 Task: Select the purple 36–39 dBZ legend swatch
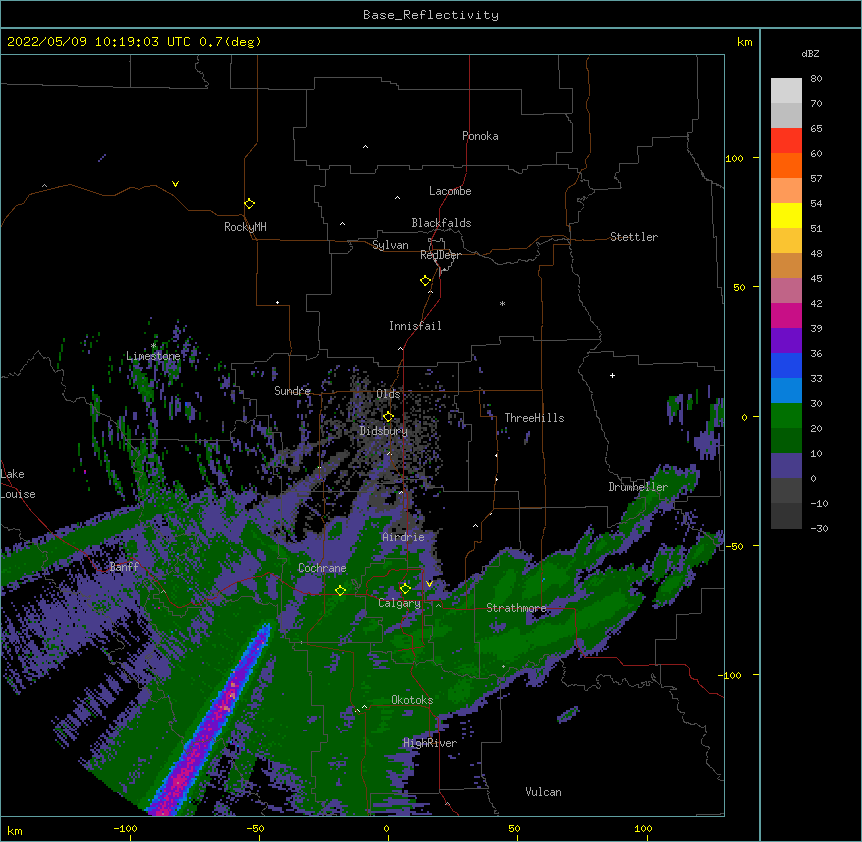coord(786,340)
